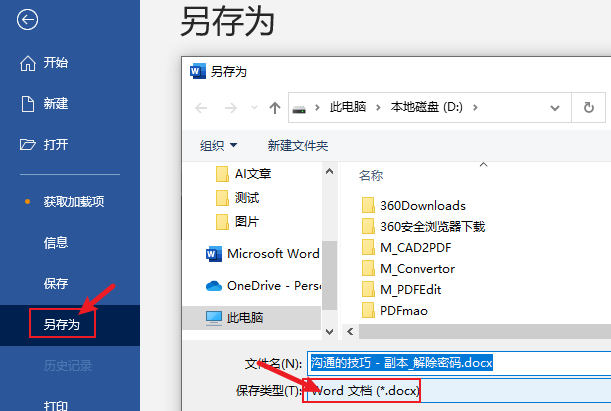The image size is (611, 411).
Task: Click the Home house icon in sidebar
Action: pyautogui.click(x=28, y=63)
